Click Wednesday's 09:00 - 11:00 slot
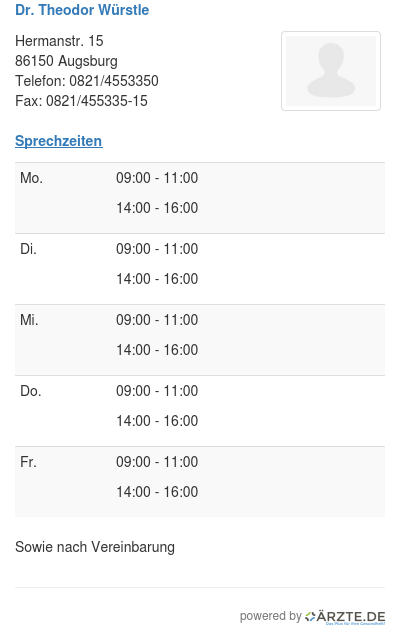Image resolution: width=400 pixels, height=637 pixels. coord(157,320)
